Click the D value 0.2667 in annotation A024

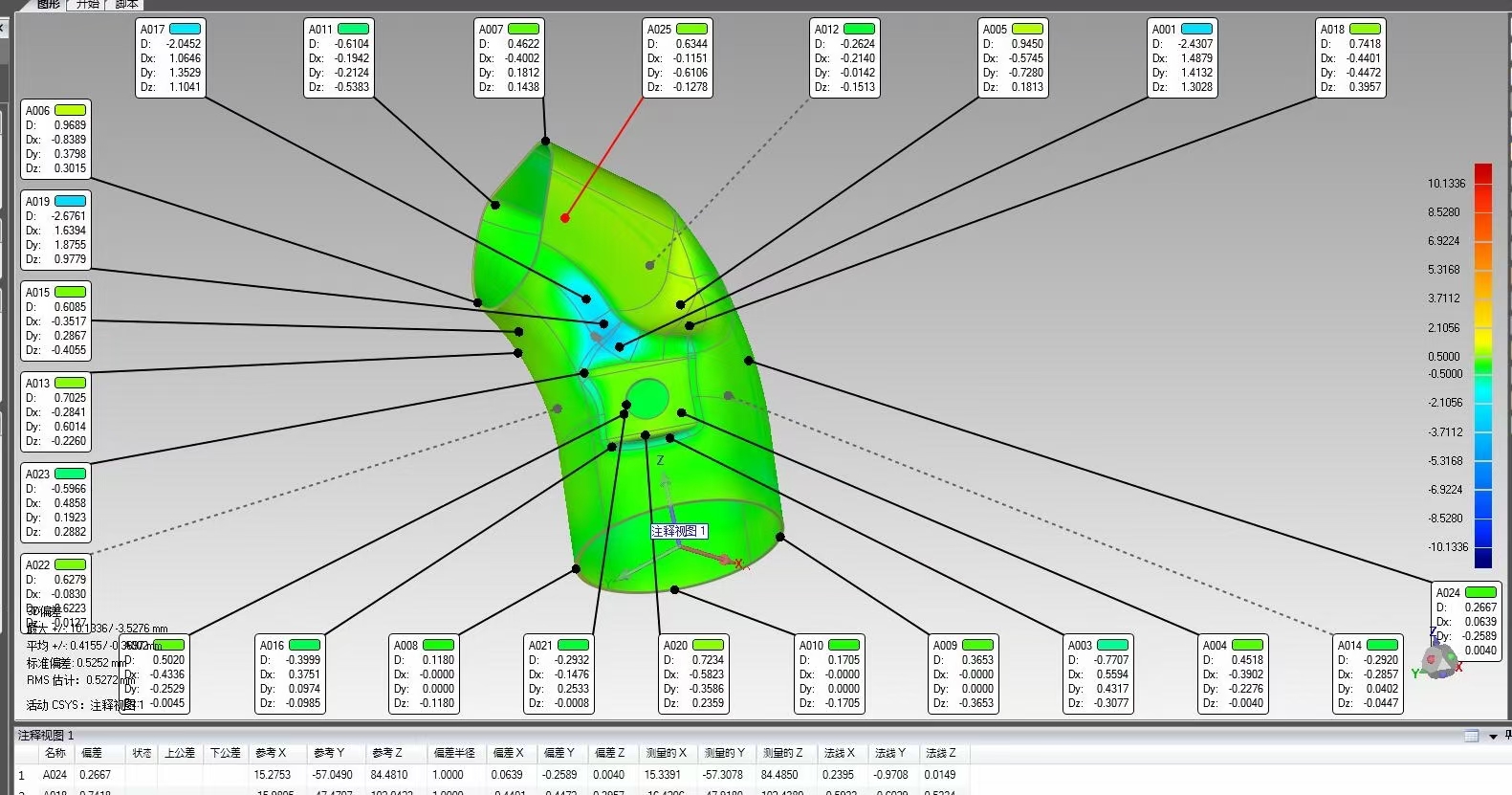(1480, 607)
